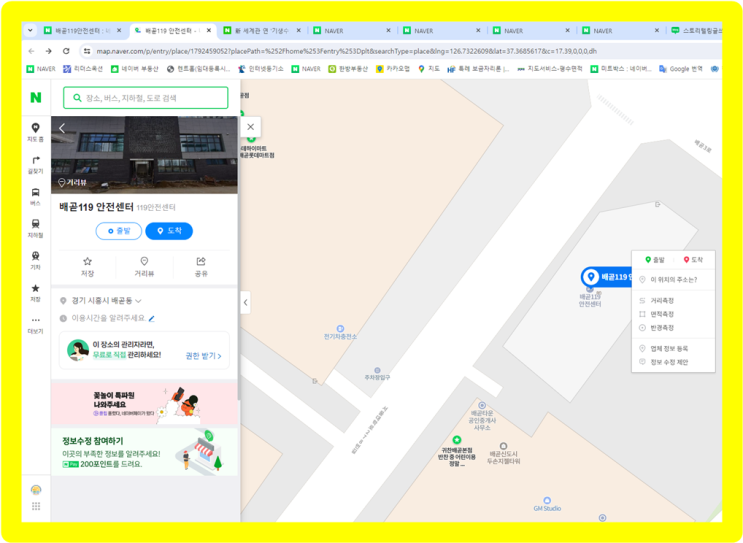Open the apps grid icon at sidebar bottom

(36, 507)
